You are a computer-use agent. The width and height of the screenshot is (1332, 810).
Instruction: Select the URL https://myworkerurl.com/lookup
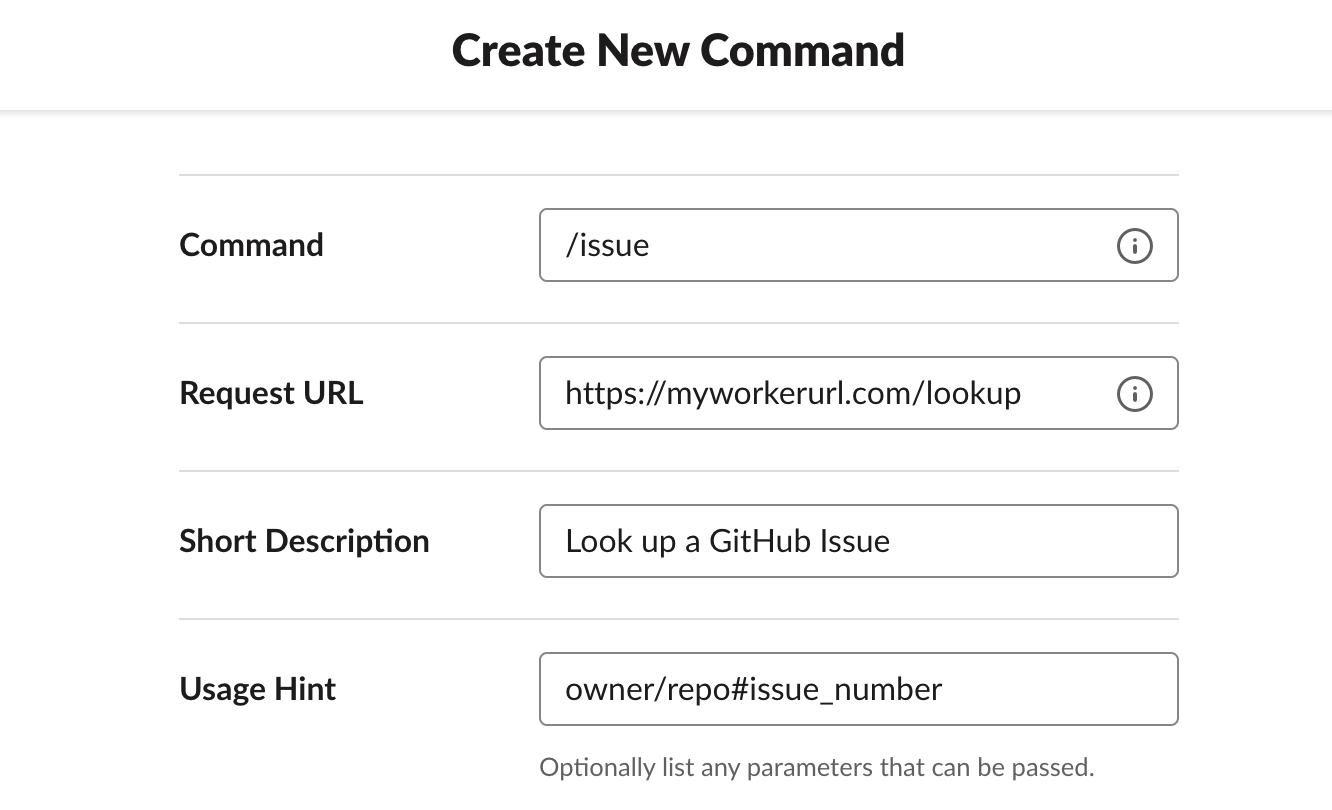[x=793, y=393]
